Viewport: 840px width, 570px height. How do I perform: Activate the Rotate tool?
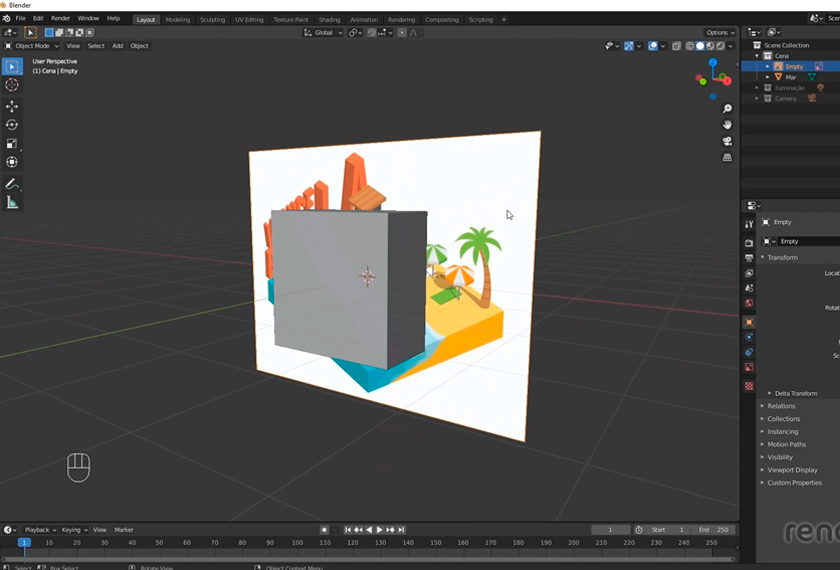coord(12,125)
